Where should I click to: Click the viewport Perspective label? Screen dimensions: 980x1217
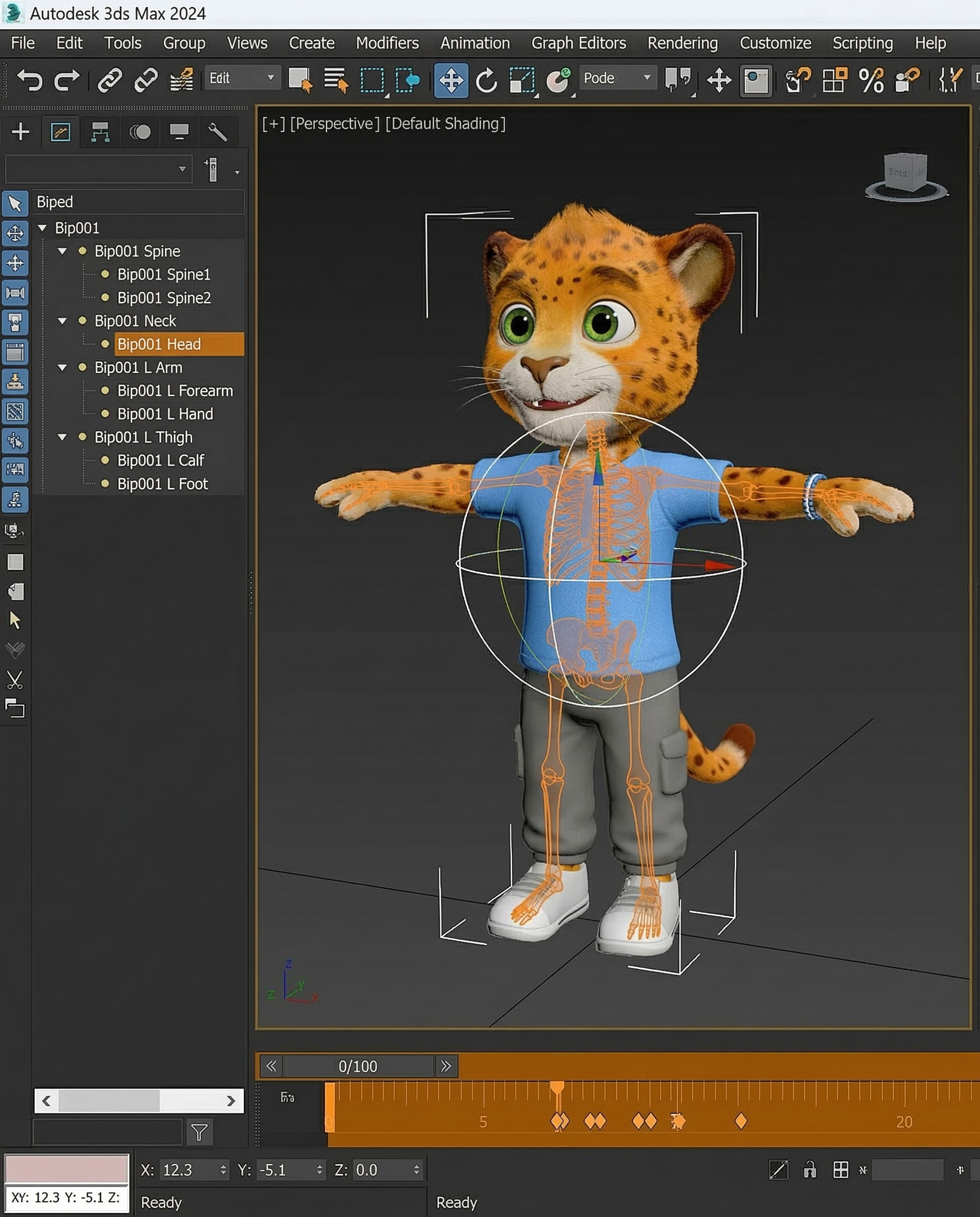(x=335, y=124)
